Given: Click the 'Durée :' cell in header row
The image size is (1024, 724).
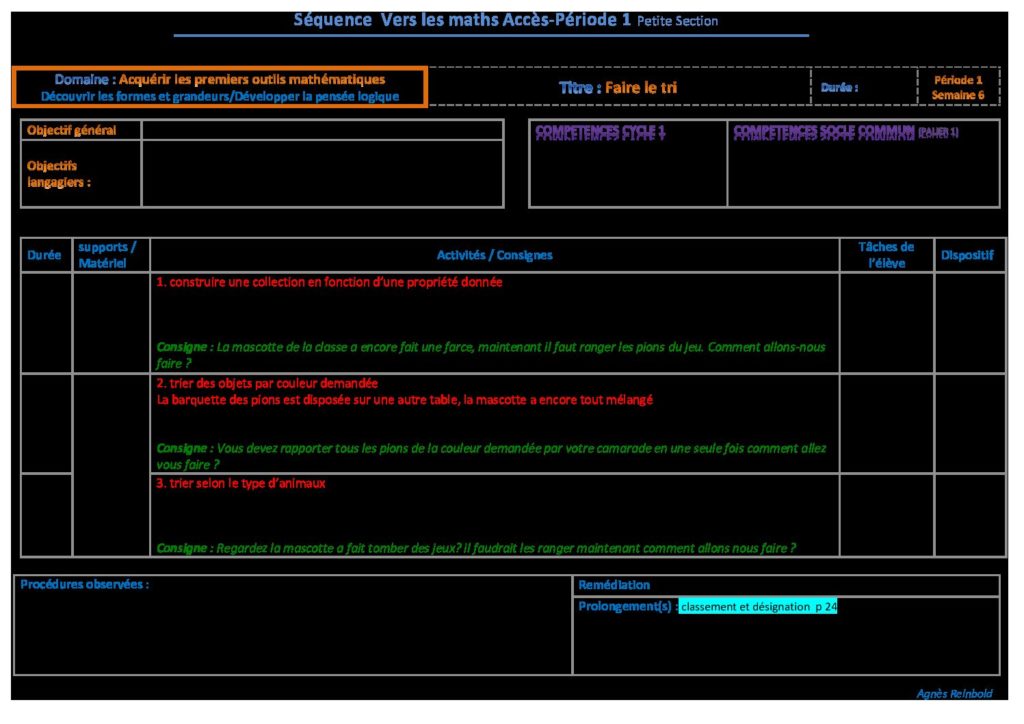Looking at the screenshot, I should click(x=861, y=88).
